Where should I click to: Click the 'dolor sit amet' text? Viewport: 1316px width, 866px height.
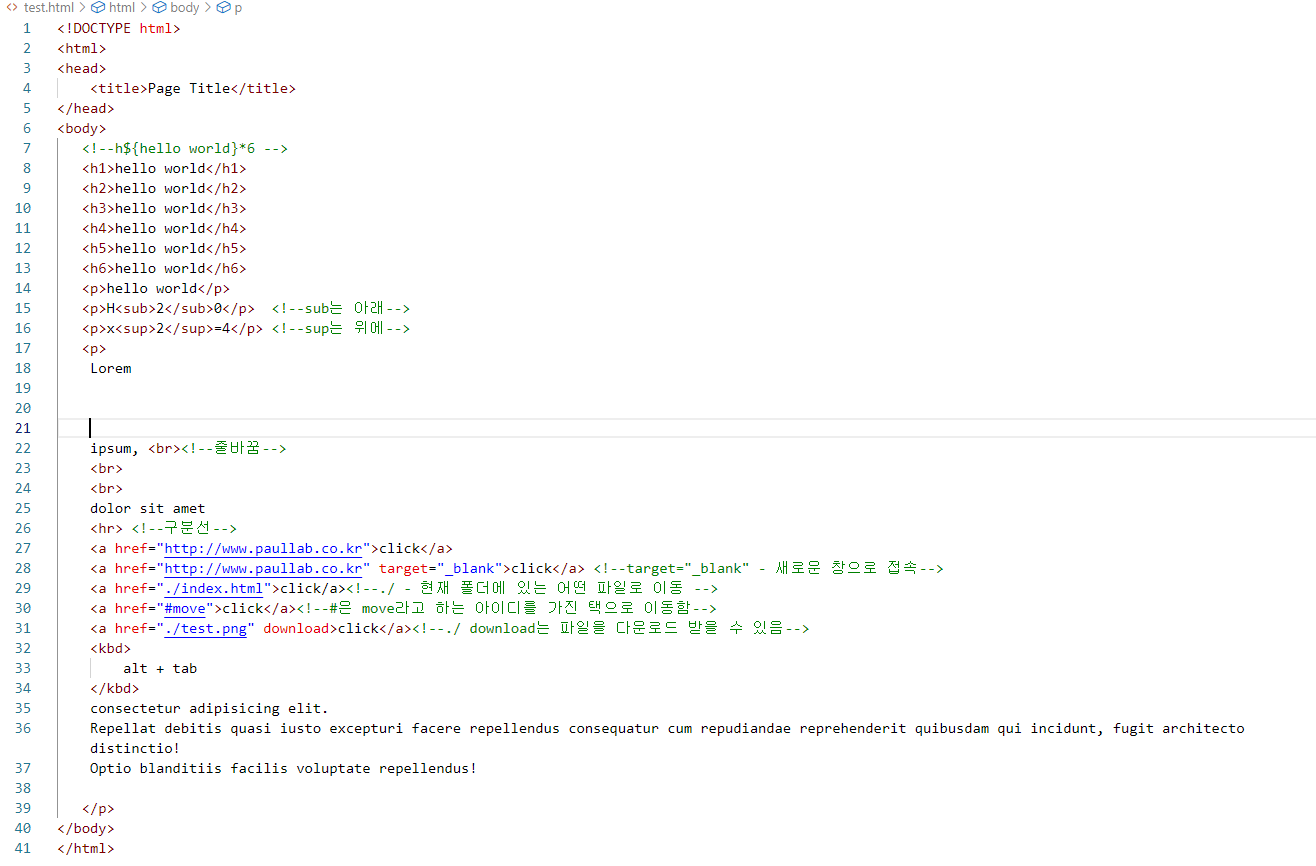[x=148, y=508]
